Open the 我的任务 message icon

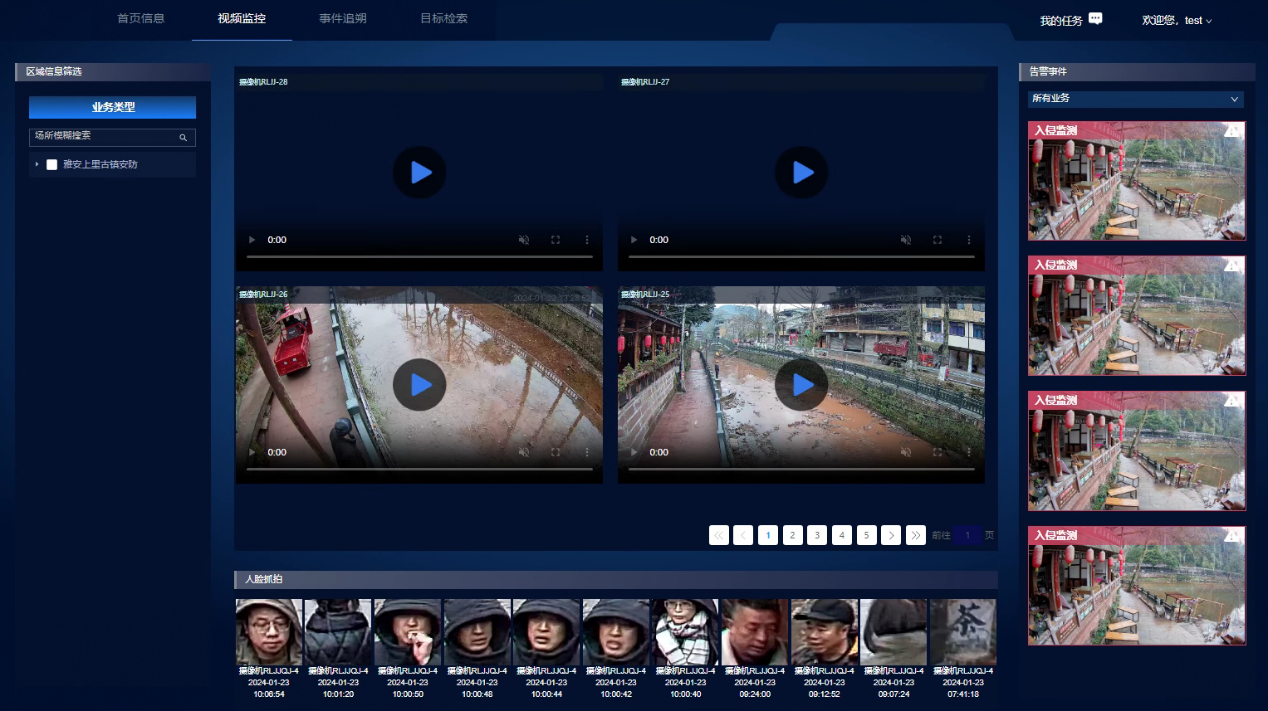pyautogui.click(x=1095, y=19)
